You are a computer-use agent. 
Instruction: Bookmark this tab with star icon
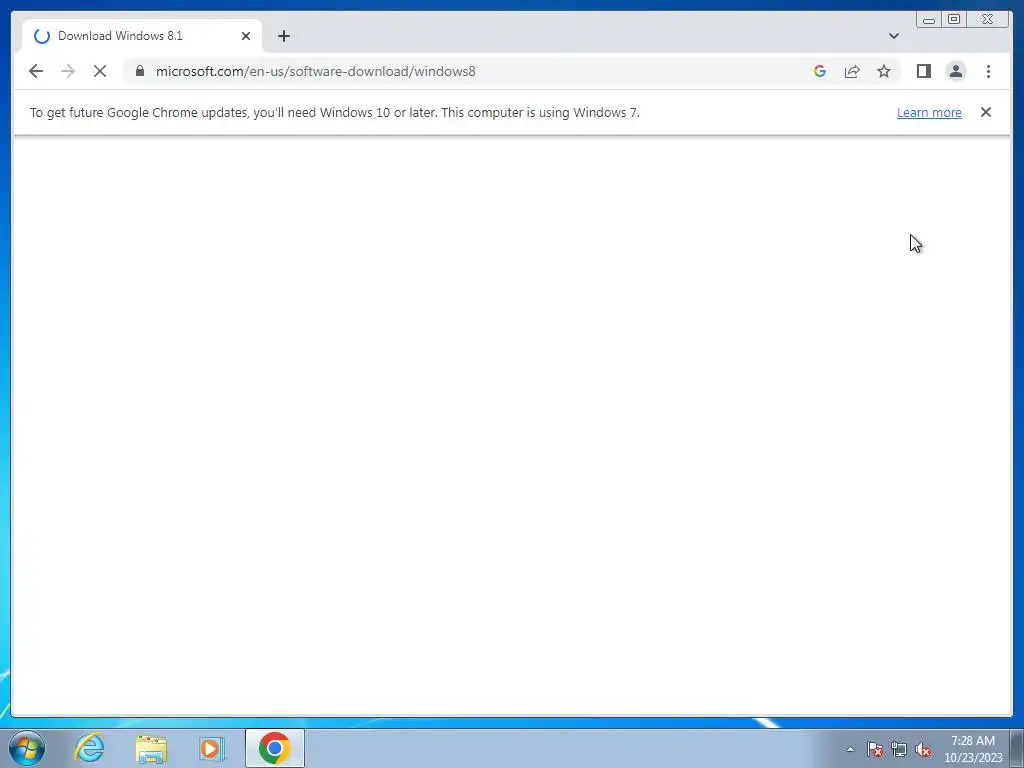click(x=884, y=71)
